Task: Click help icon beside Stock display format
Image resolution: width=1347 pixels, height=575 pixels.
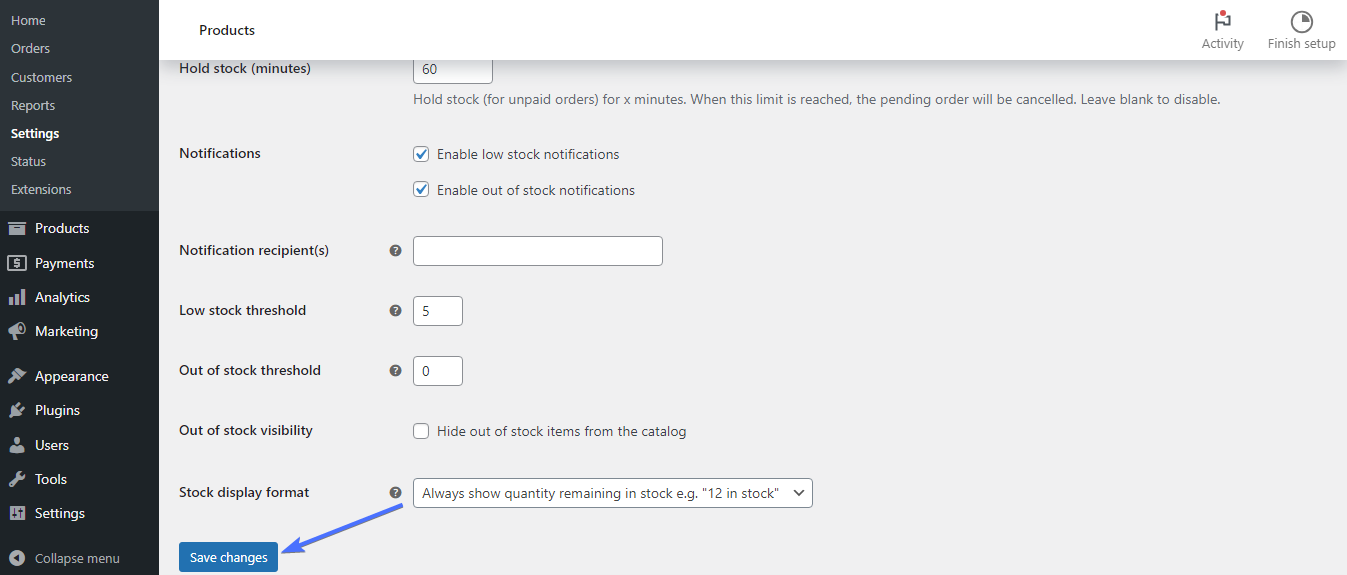Action: 395,493
